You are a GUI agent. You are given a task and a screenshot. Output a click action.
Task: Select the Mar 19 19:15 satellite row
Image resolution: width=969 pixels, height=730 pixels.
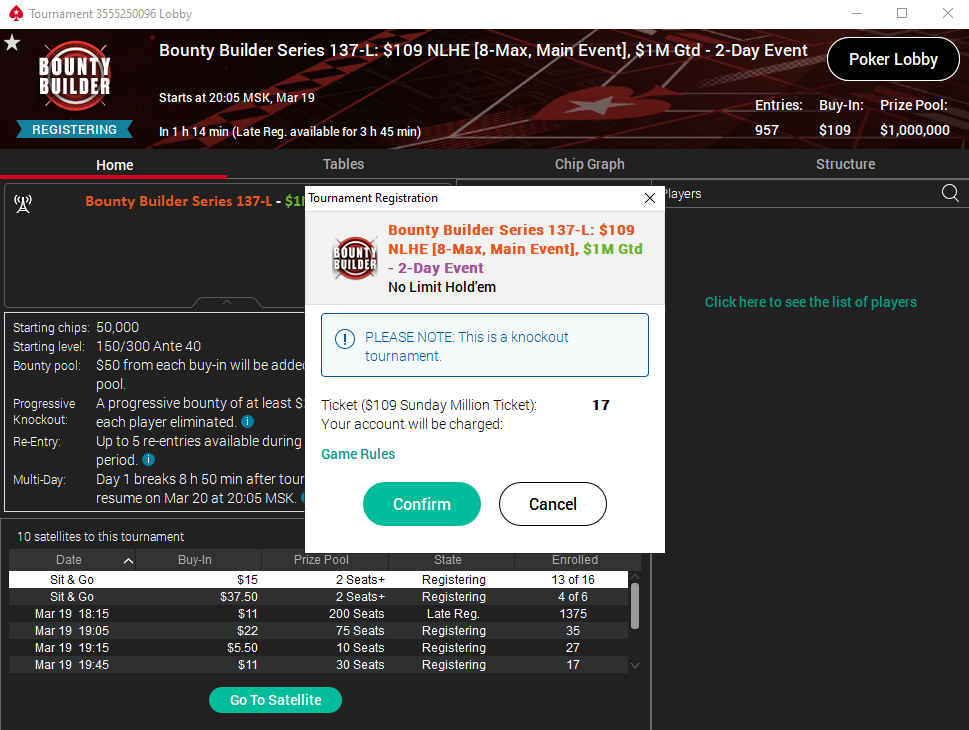click(x=318, y=648)
